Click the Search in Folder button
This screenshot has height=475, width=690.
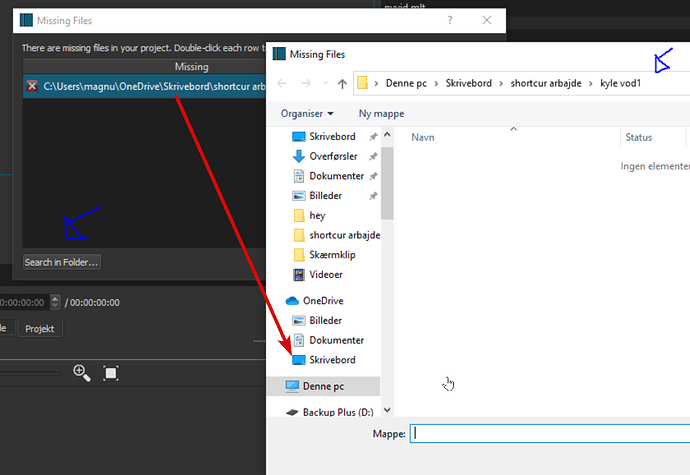click(x=62, y=262)
